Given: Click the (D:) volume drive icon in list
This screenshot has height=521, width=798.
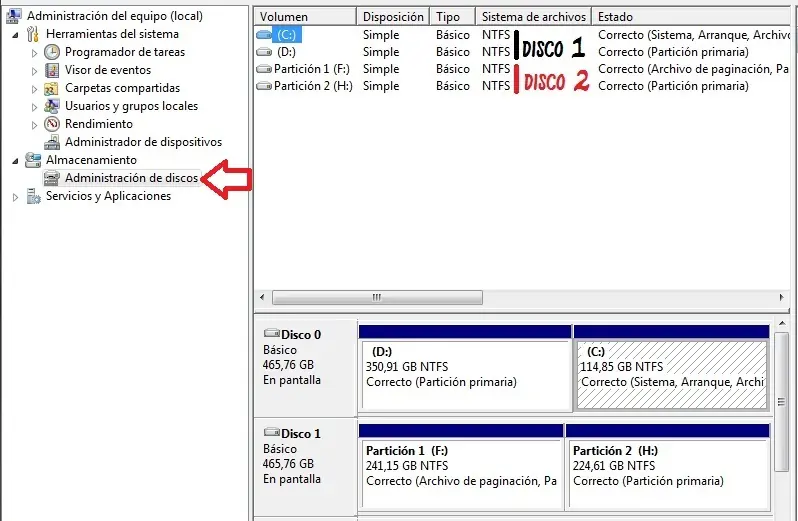Looking at the screenshot, I should 264,52.
